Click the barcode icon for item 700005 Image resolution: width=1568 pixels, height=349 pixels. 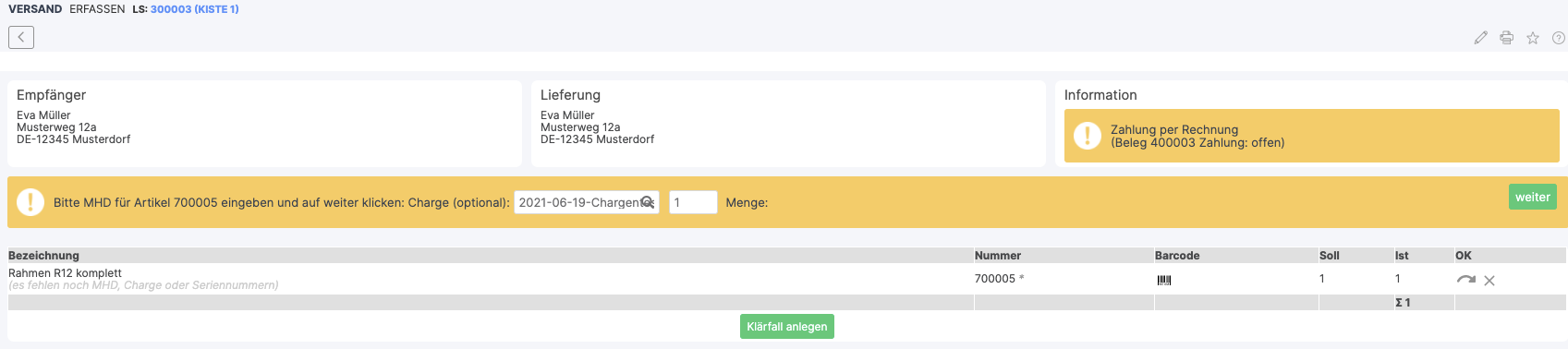(1164, 280)
